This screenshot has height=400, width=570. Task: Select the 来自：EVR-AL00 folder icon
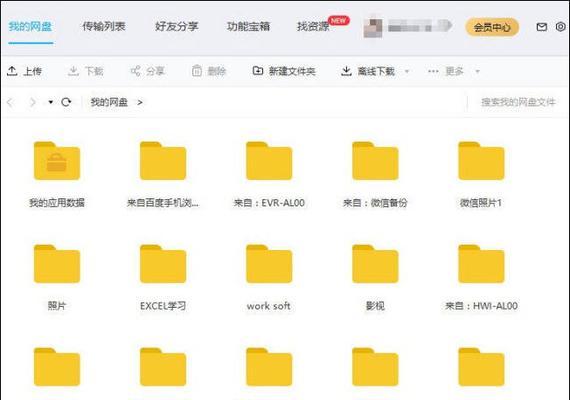[269, 161]
